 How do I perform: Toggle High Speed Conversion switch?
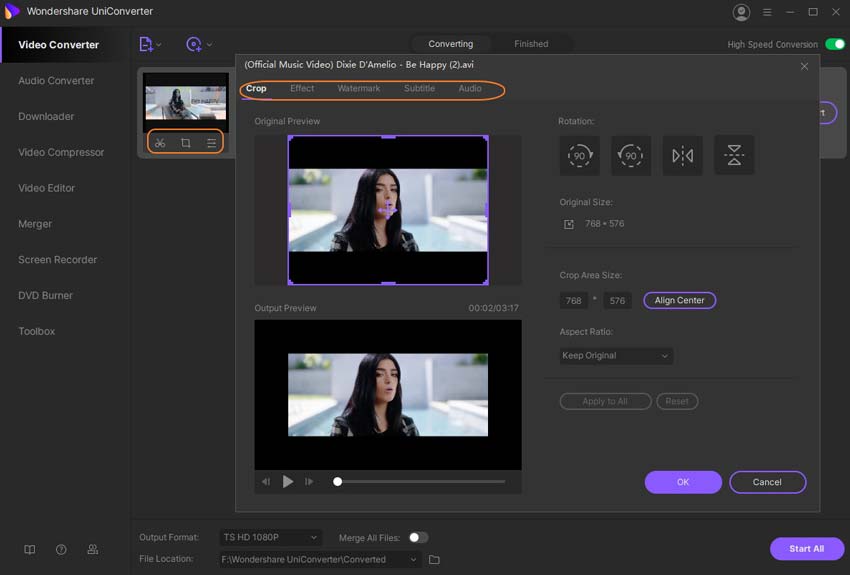tap(835, 44)
